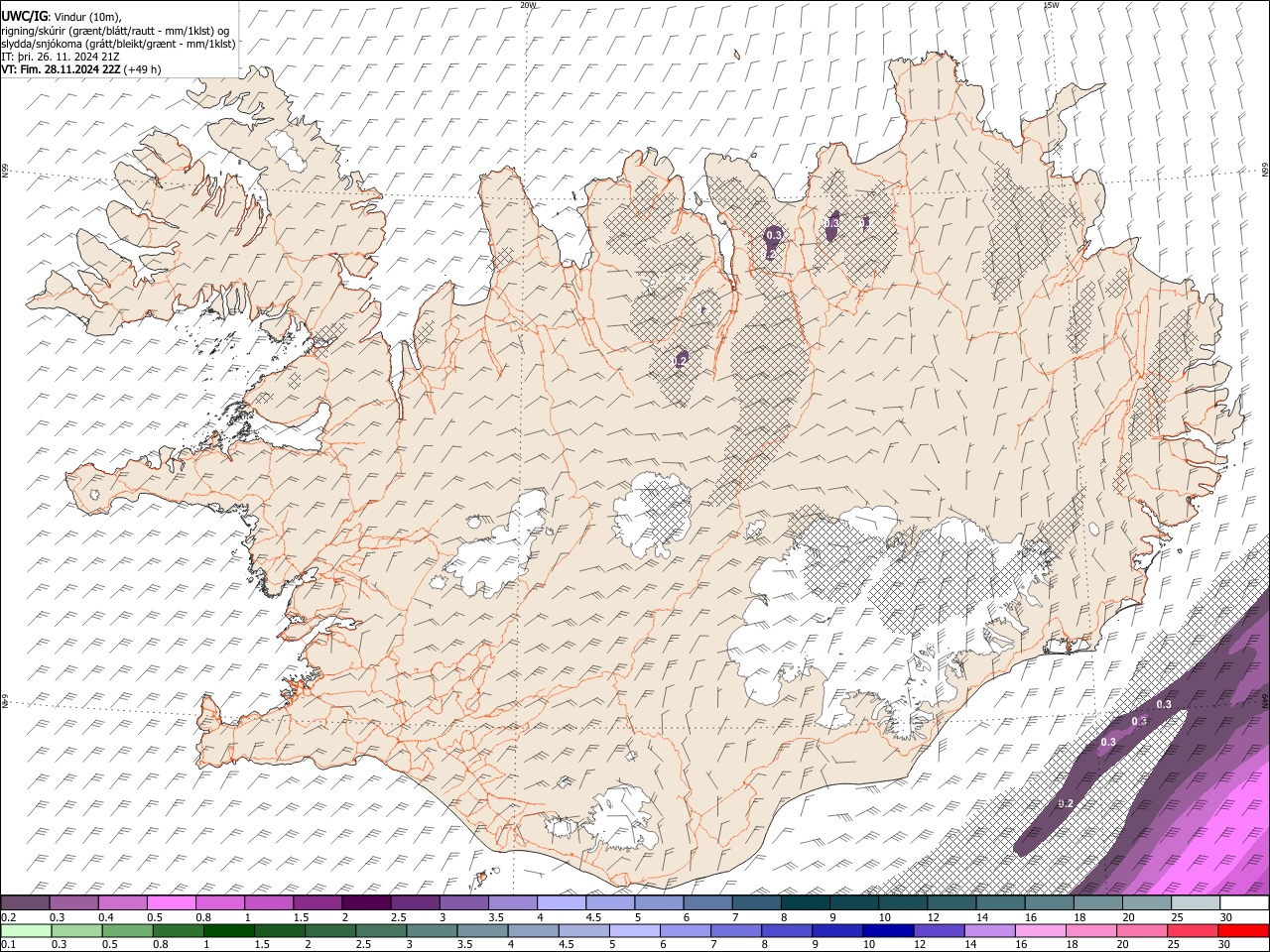
Task: Select the very dark purple 2 swatch in the upper legend row
Action: click(x=366, y=903)
